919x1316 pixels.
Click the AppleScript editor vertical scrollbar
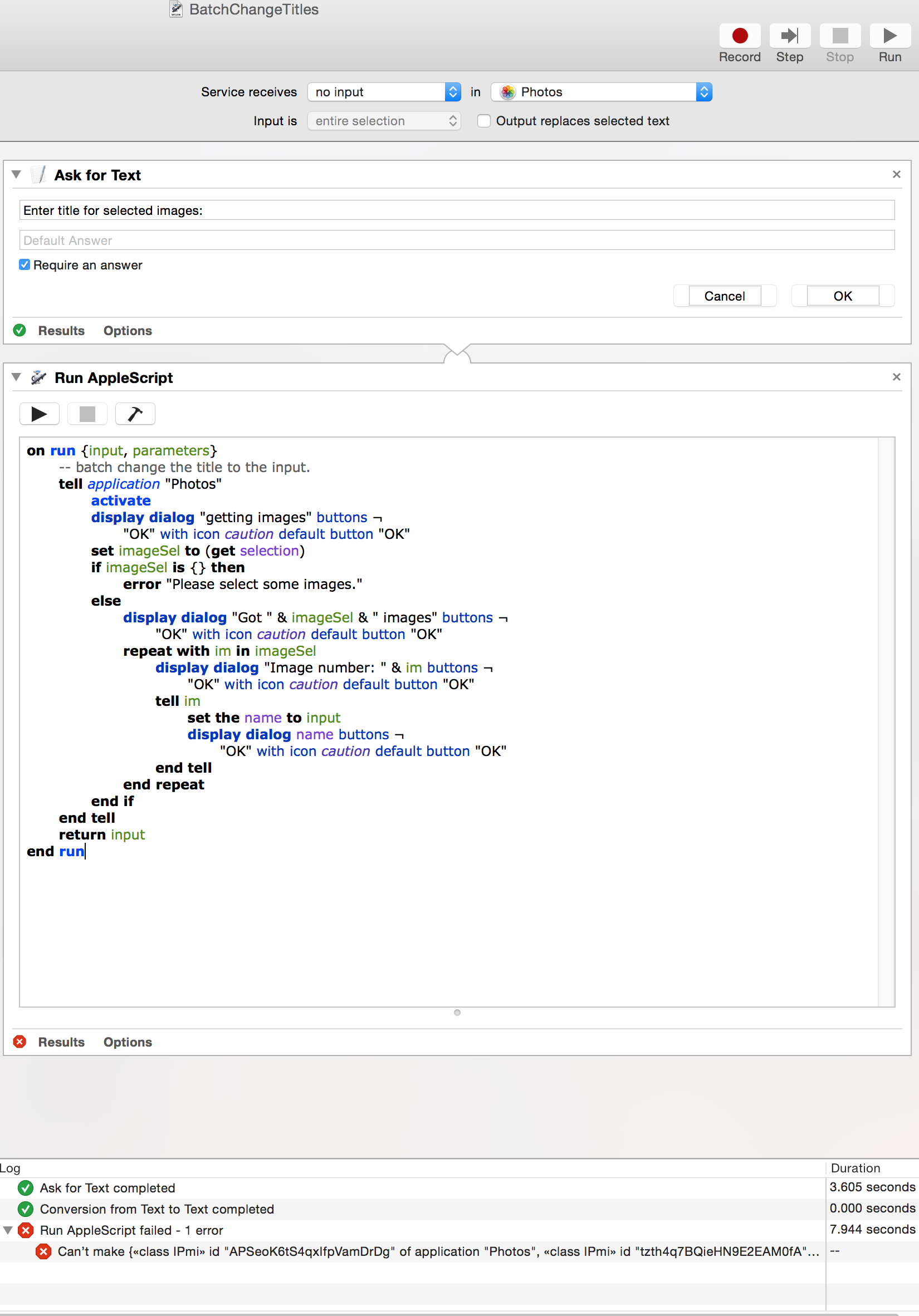click(x=886, y=721)
